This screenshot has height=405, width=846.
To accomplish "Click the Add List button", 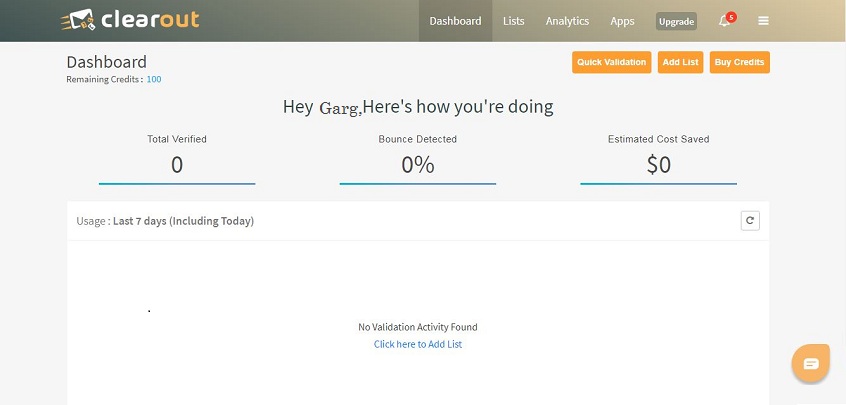I will tap(680, 62).
